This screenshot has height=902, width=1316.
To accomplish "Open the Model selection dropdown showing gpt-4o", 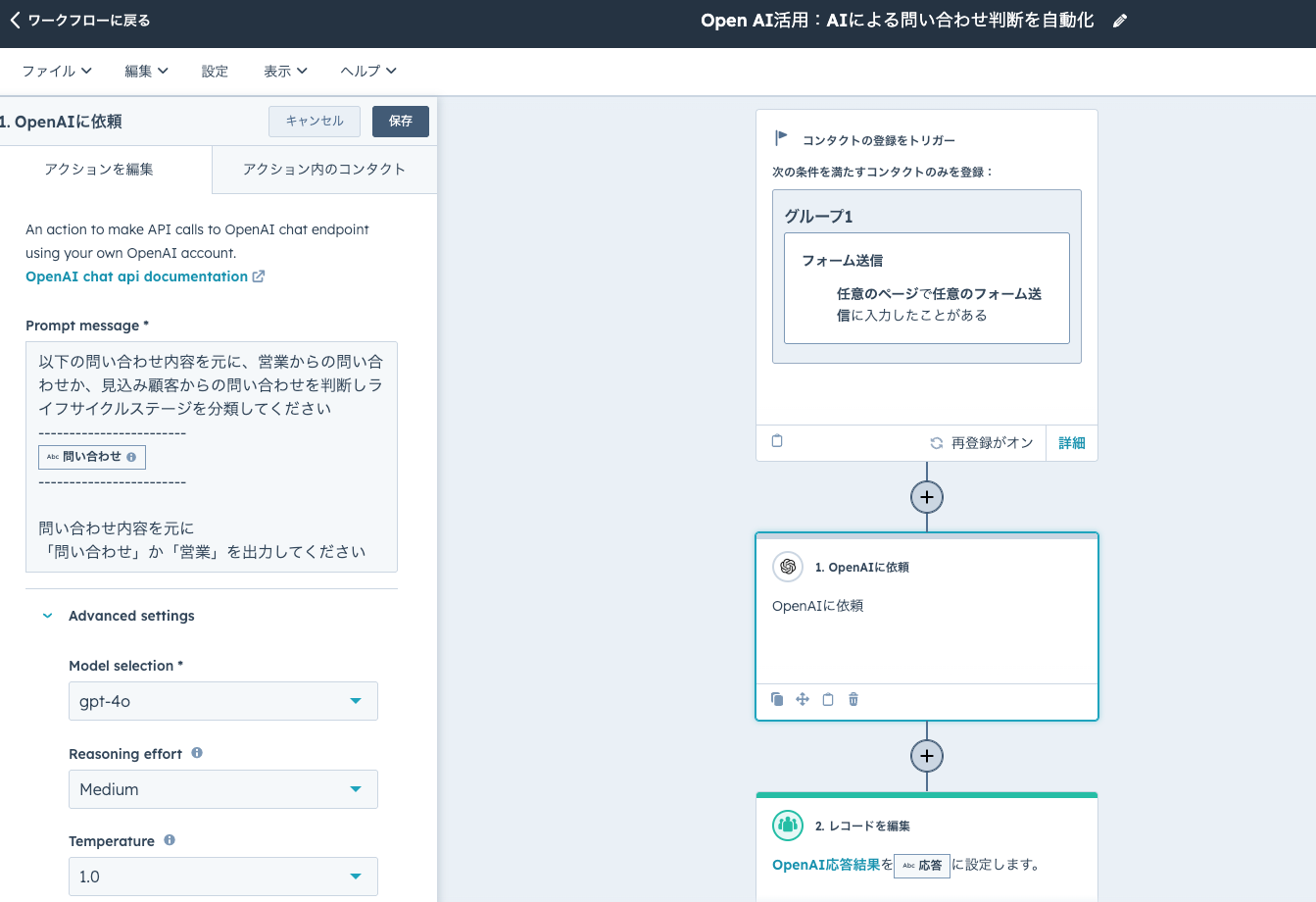I will pos(223,701).
